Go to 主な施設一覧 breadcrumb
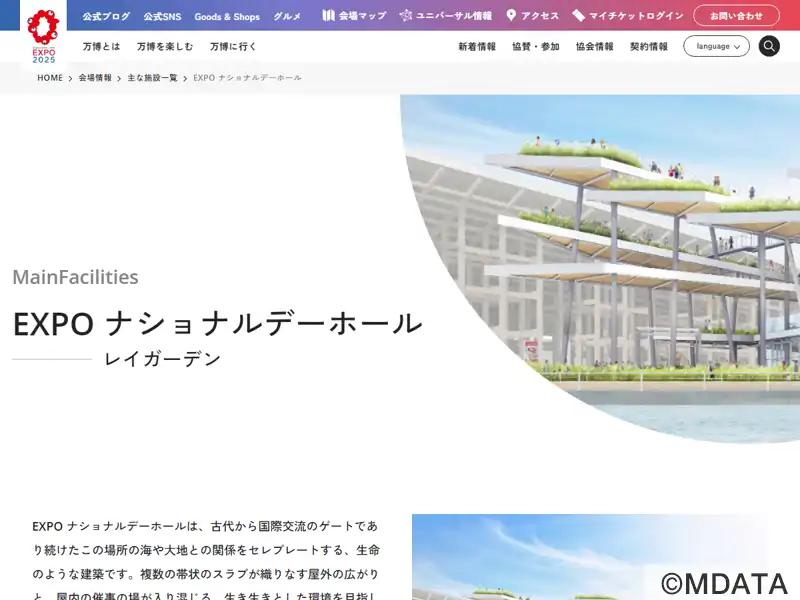 (x=152, y=78)
